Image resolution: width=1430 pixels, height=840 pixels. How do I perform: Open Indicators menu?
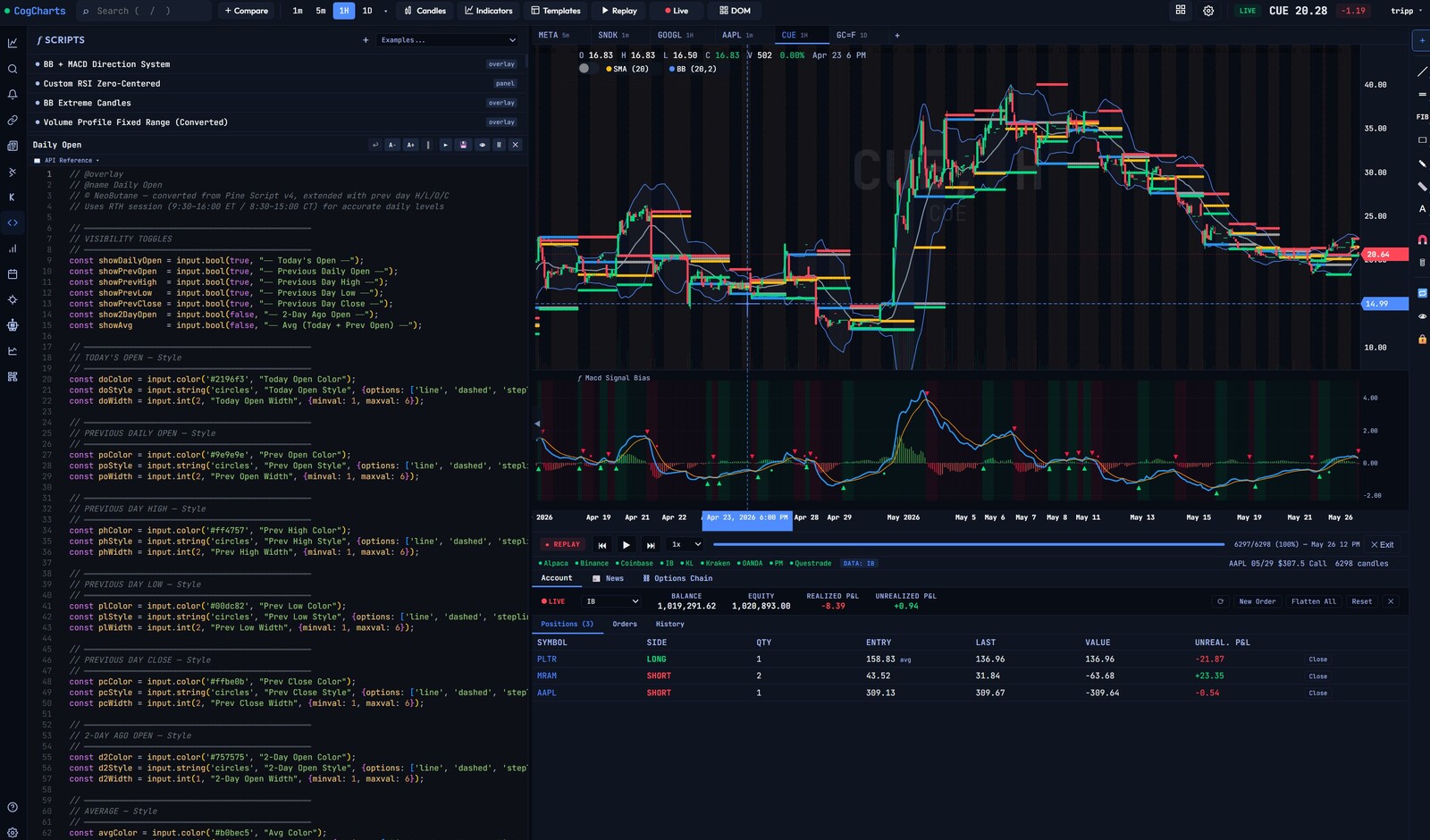pos(489,11)
